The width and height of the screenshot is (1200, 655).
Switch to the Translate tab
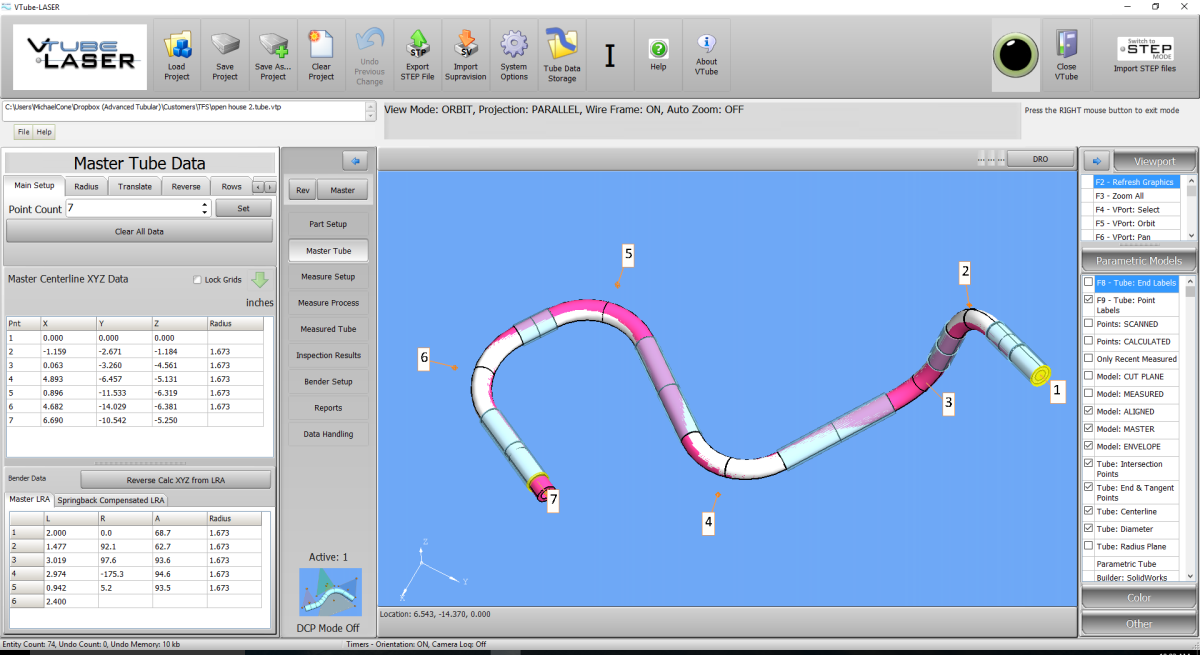pos(135,186)
